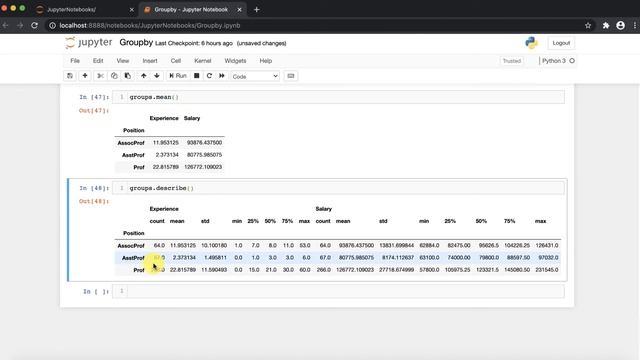Screen dimensions: 640x360
Task: Run the selected cell
Action: pyautogui.click(x=178, y=76)
